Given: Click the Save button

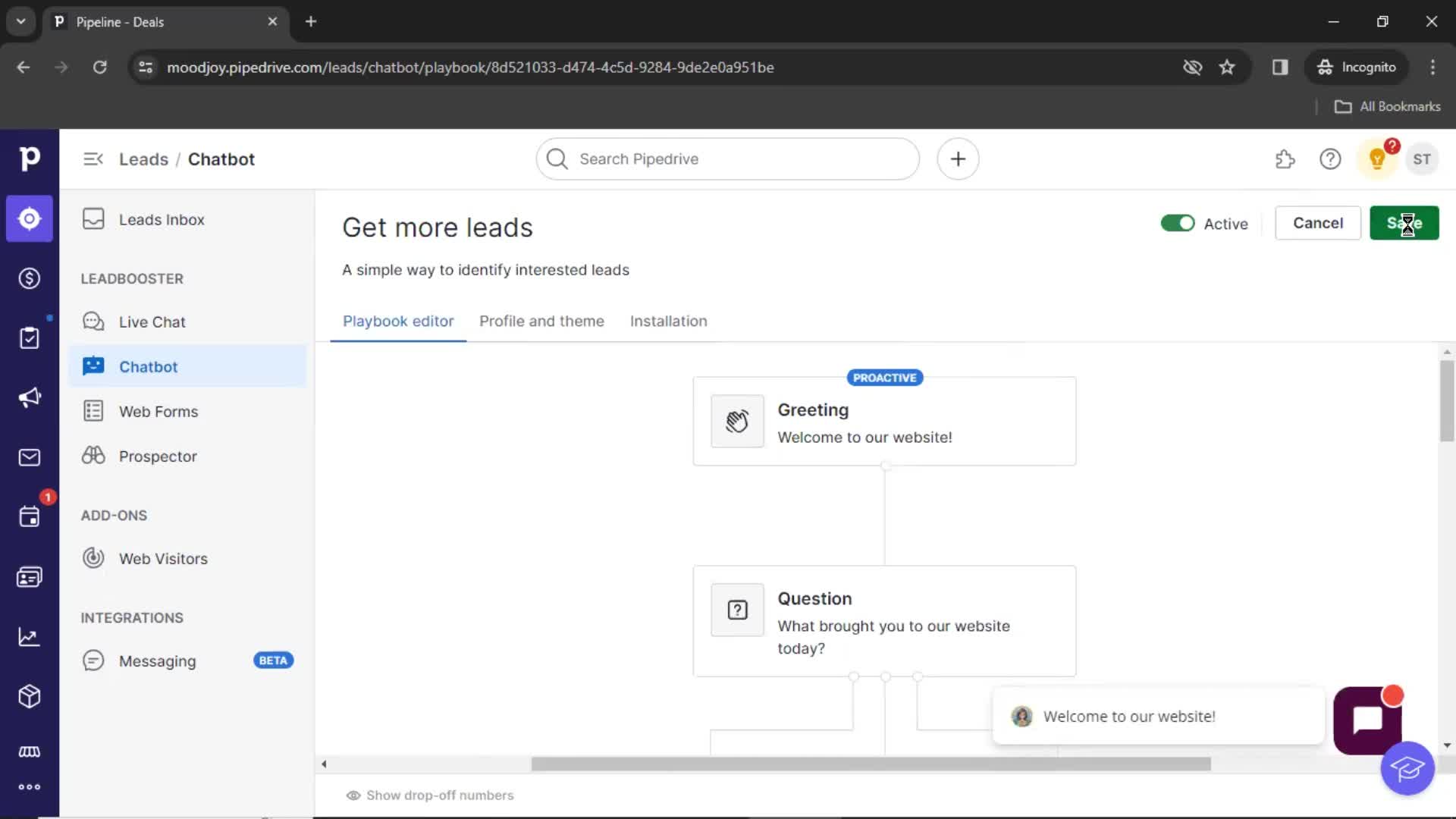Looking at the screenshot, I should (x=1404, y=223).
